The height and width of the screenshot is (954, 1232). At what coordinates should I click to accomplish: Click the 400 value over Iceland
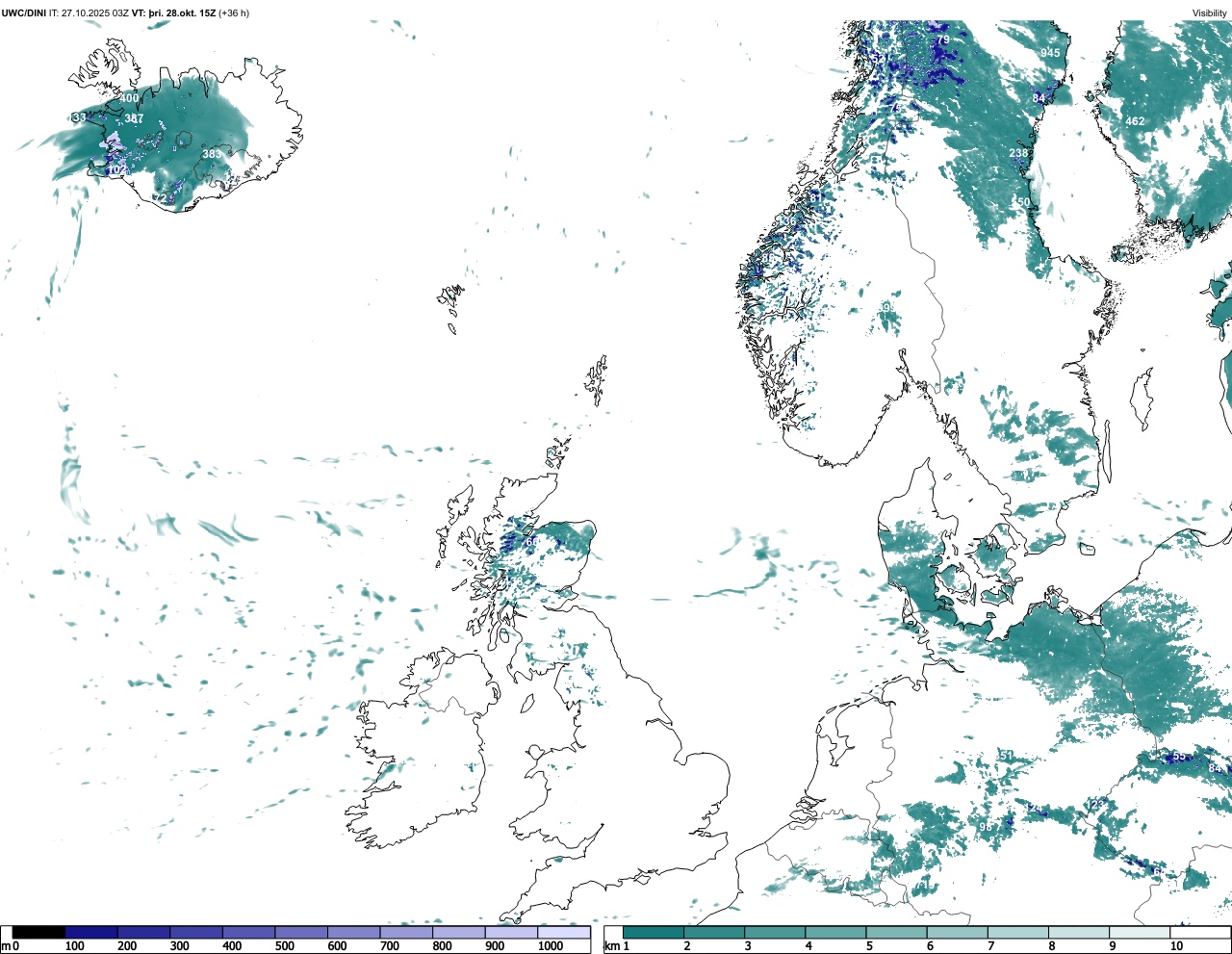tap(129, 98)
